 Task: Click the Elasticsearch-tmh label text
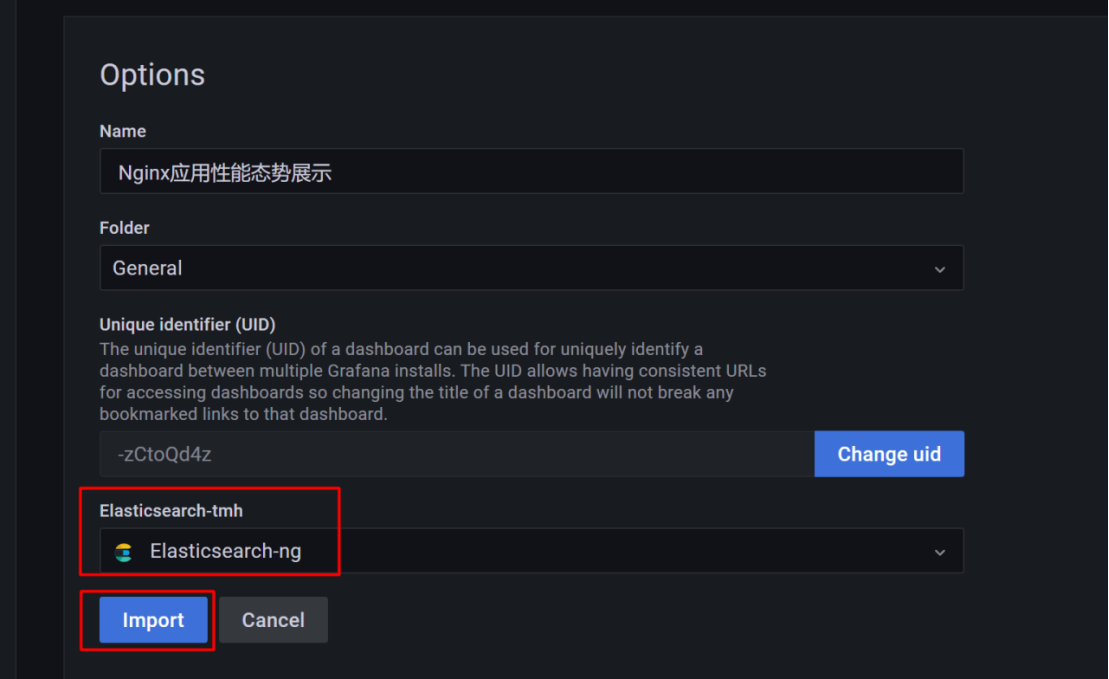(x=171, y=511)
